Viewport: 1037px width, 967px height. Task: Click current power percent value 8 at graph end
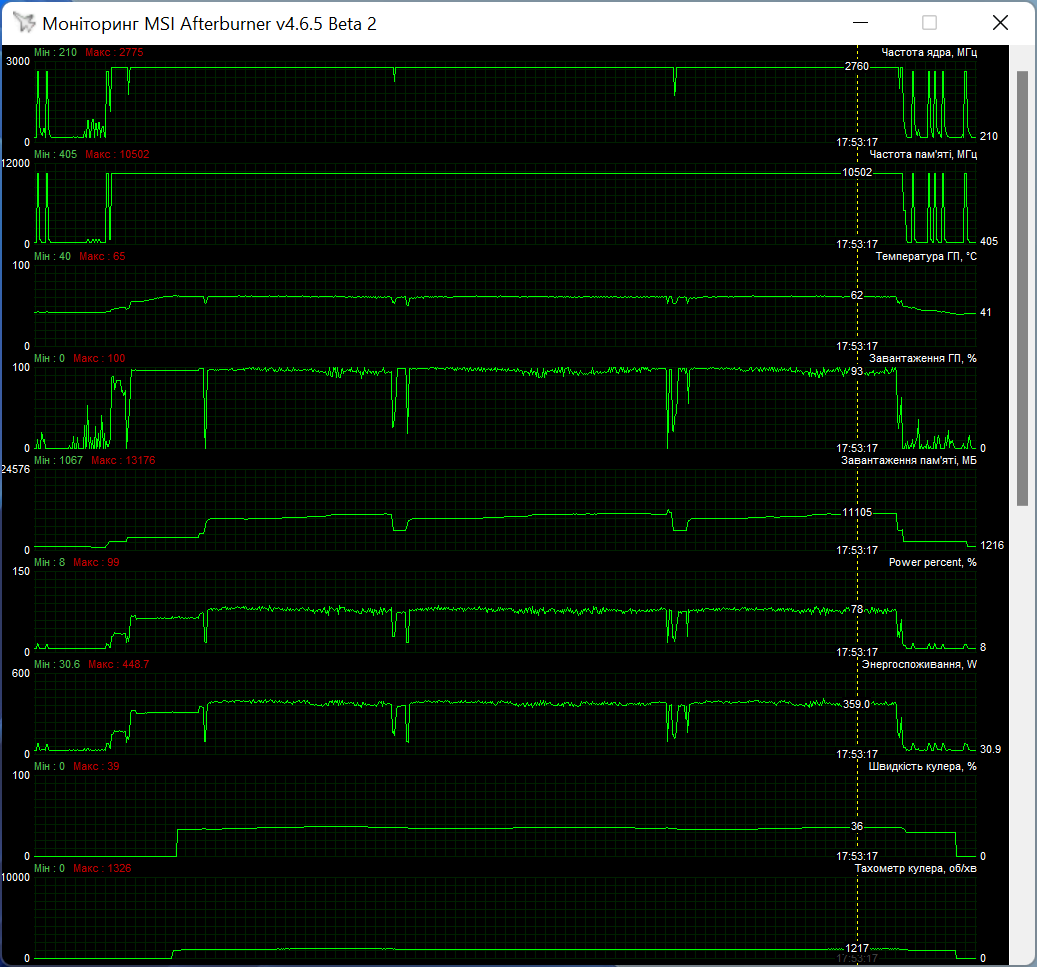pyautogui.click(x=983, y=647)
